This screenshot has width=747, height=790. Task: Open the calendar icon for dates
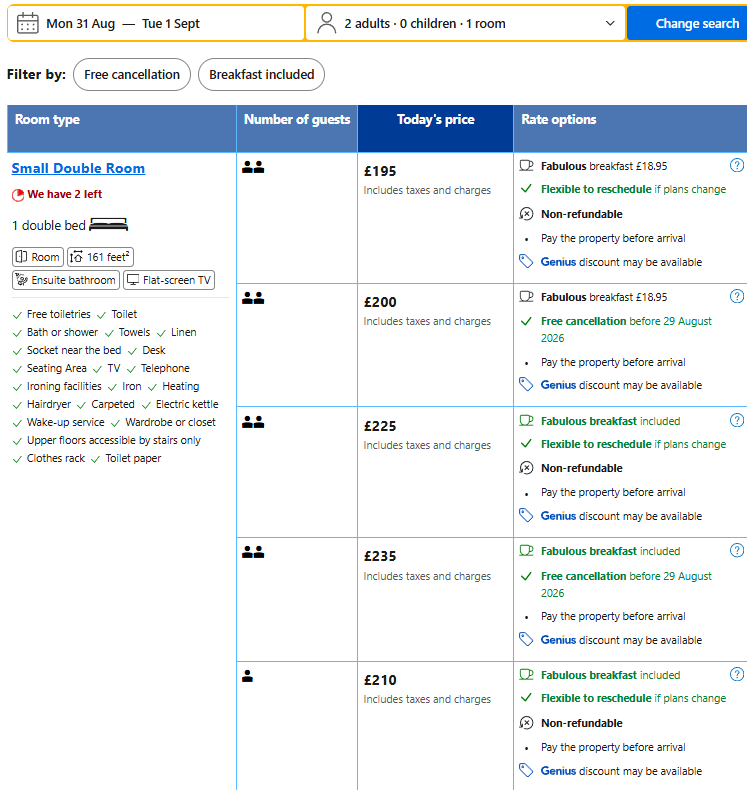click(x=28, y=23)
